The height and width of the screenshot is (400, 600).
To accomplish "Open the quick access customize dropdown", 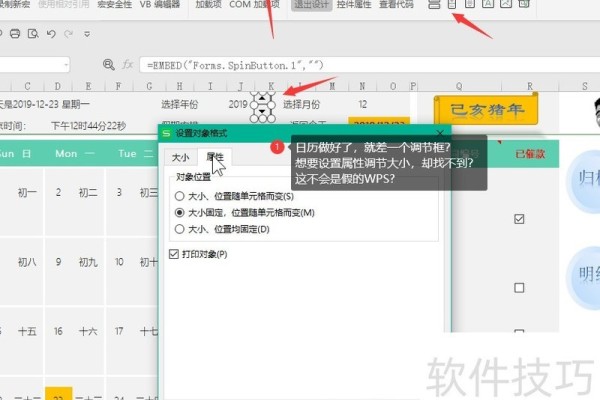I will coord(87,34).
